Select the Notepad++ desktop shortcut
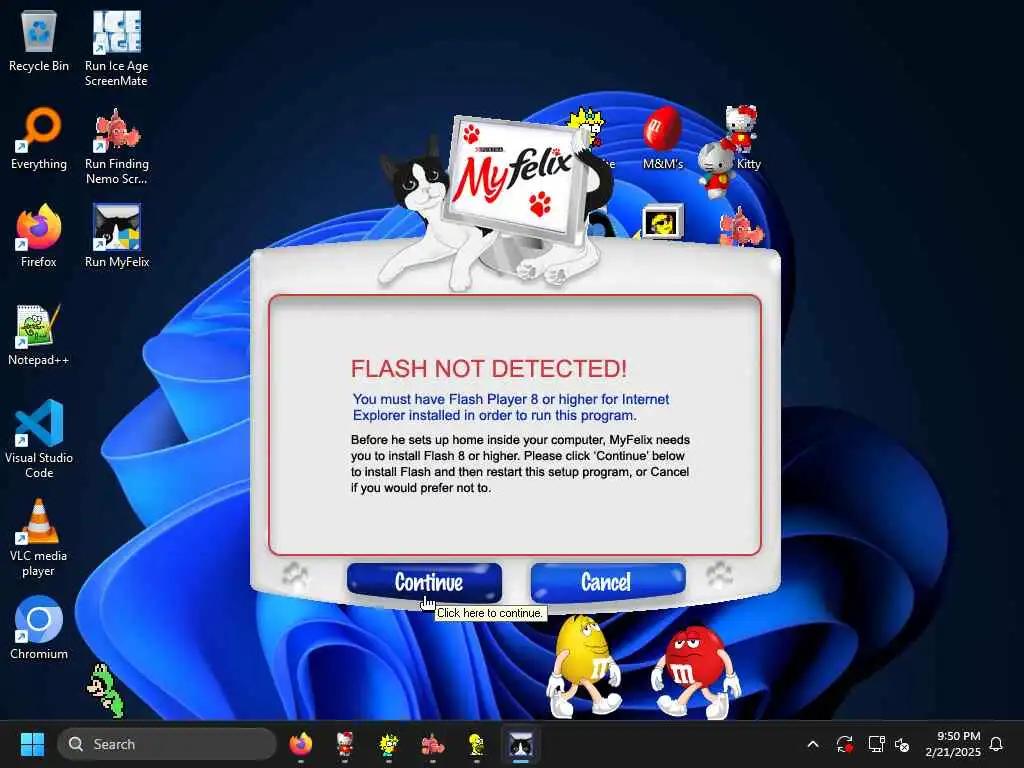1024x768 pixels. tap(39, 334)
